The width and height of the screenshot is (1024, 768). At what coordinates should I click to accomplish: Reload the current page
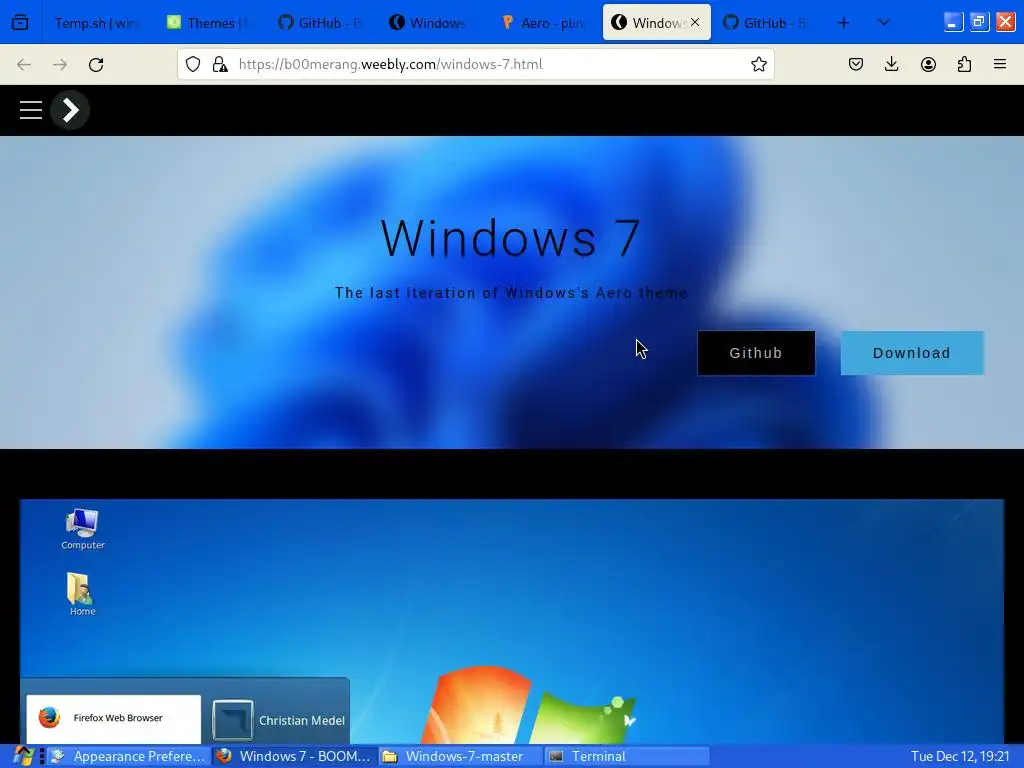96,64
